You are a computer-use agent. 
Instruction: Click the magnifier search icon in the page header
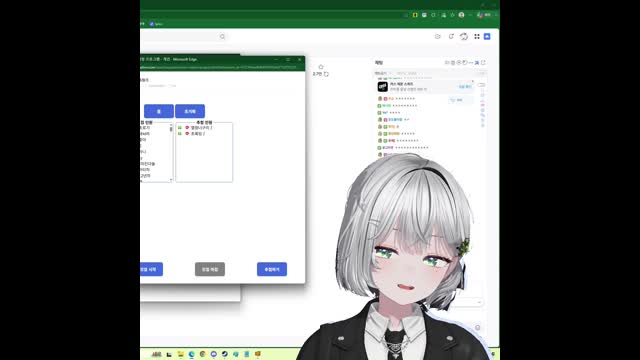[222, 37]
